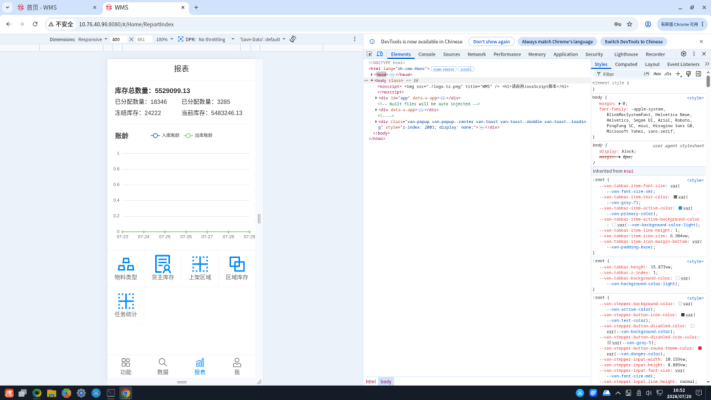Expand the van-popup div node

pyautogui.click(x=376, y=122)
